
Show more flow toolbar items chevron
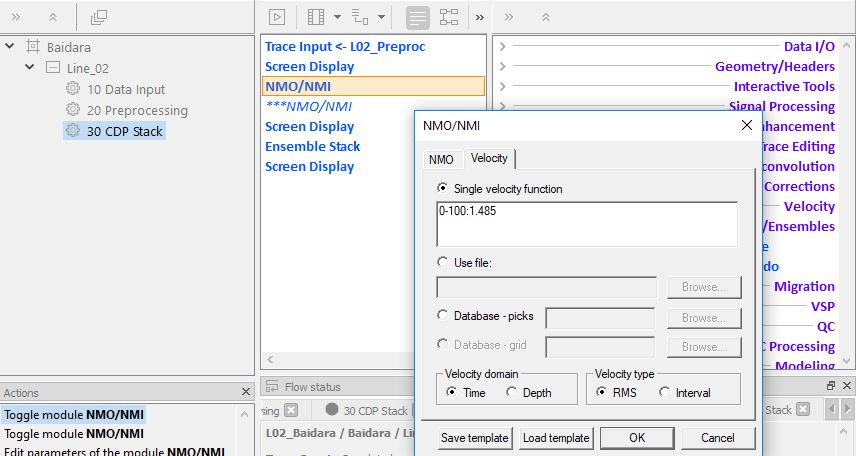(480, 17)
